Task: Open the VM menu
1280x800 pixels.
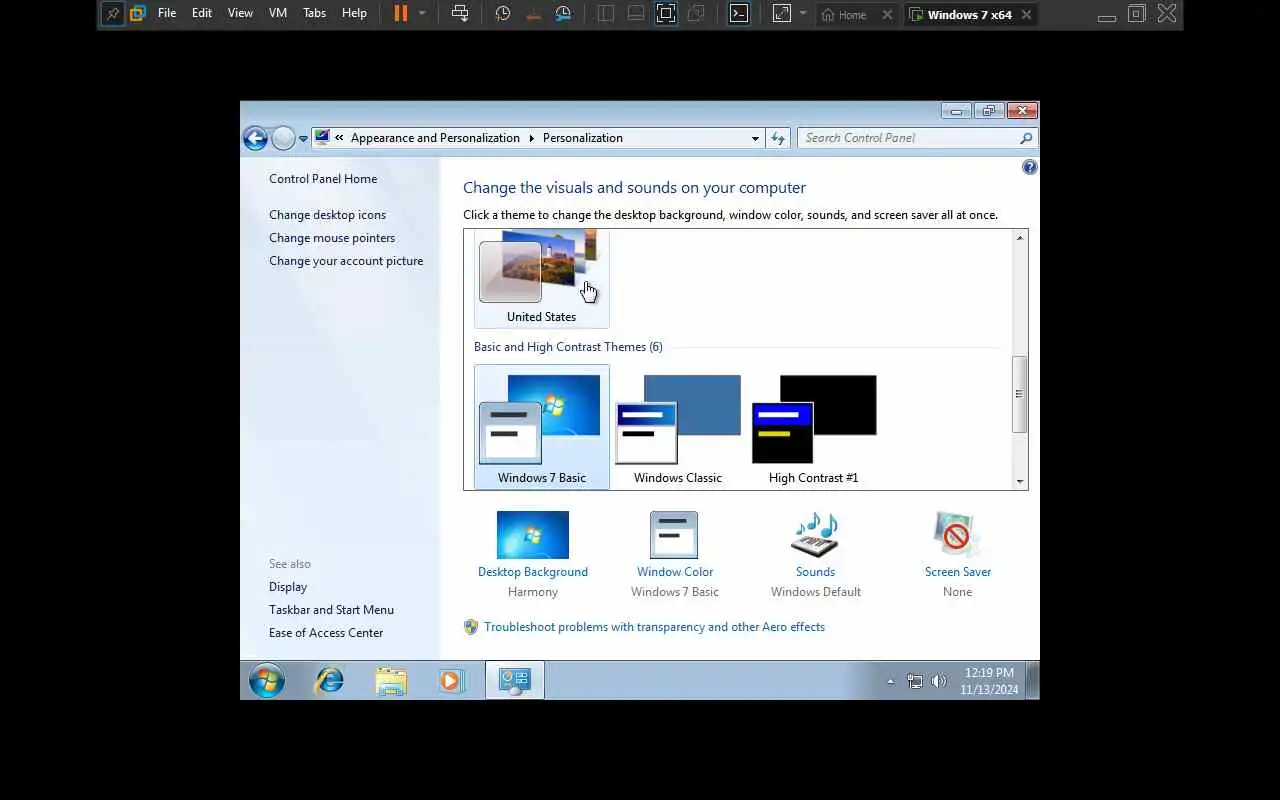Action: 278,13
